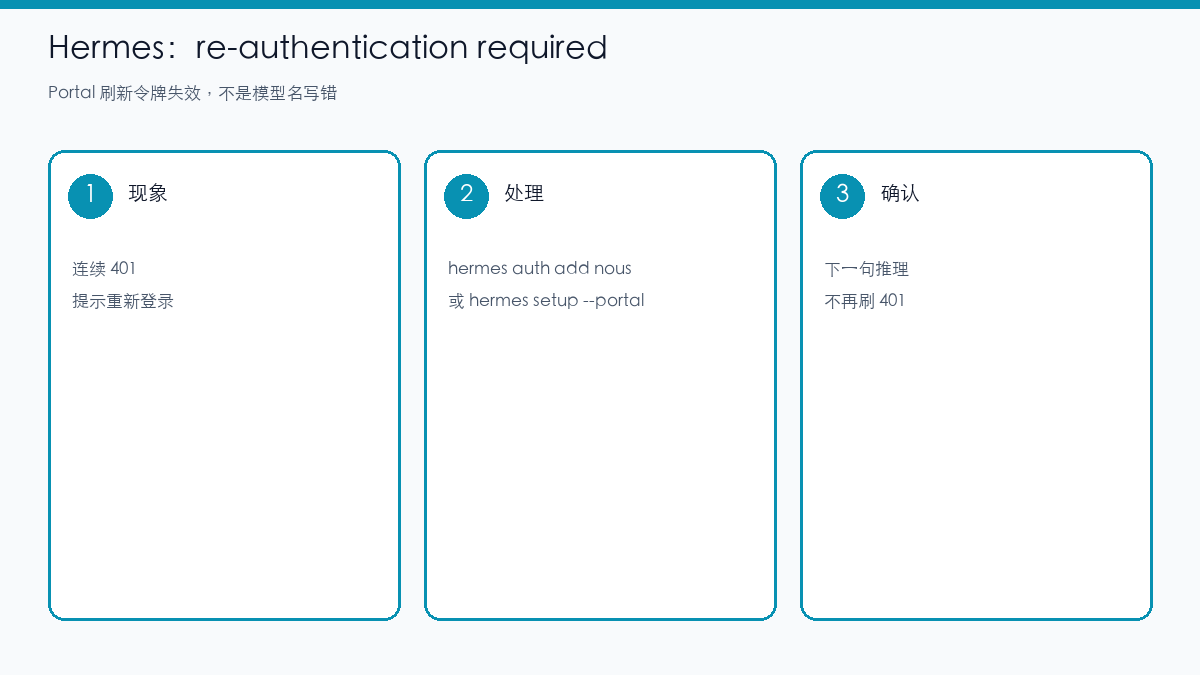Click the text '提示重新登录'
This screenshot has height=675, width=1200.
[x=123, y=300]
